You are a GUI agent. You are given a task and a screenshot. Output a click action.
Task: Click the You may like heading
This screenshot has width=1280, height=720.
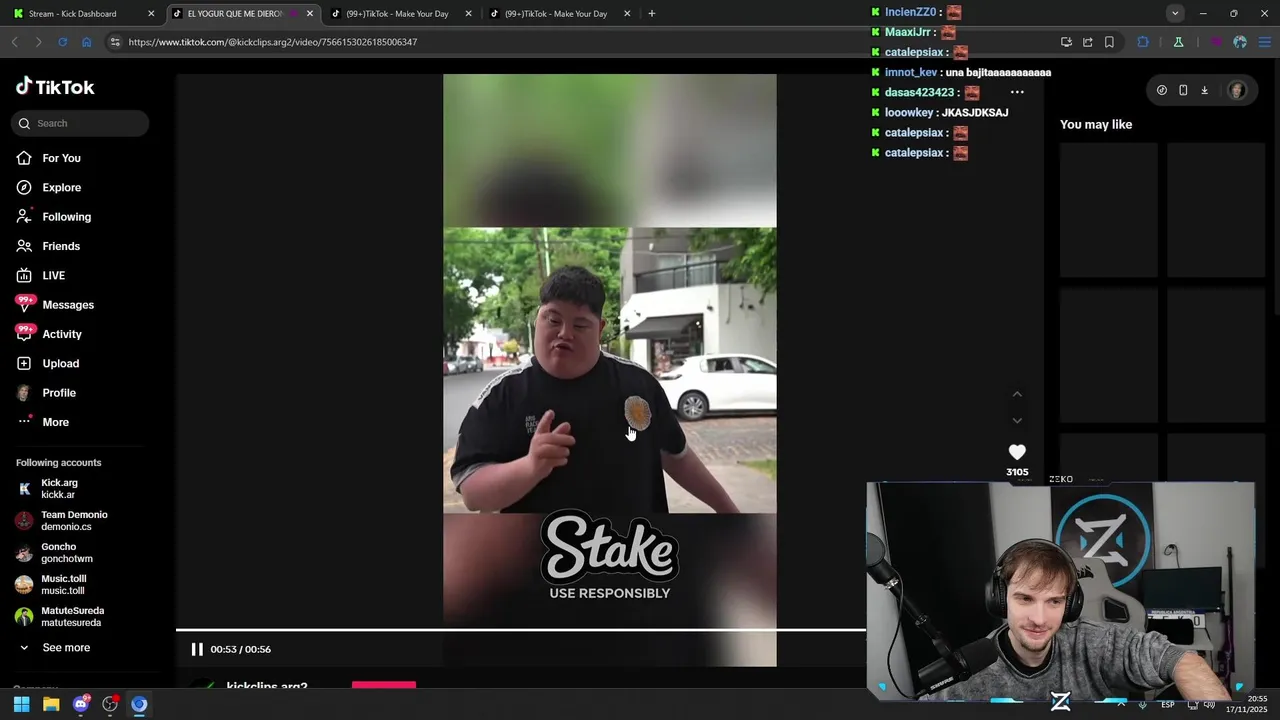tap(1096, 125)
